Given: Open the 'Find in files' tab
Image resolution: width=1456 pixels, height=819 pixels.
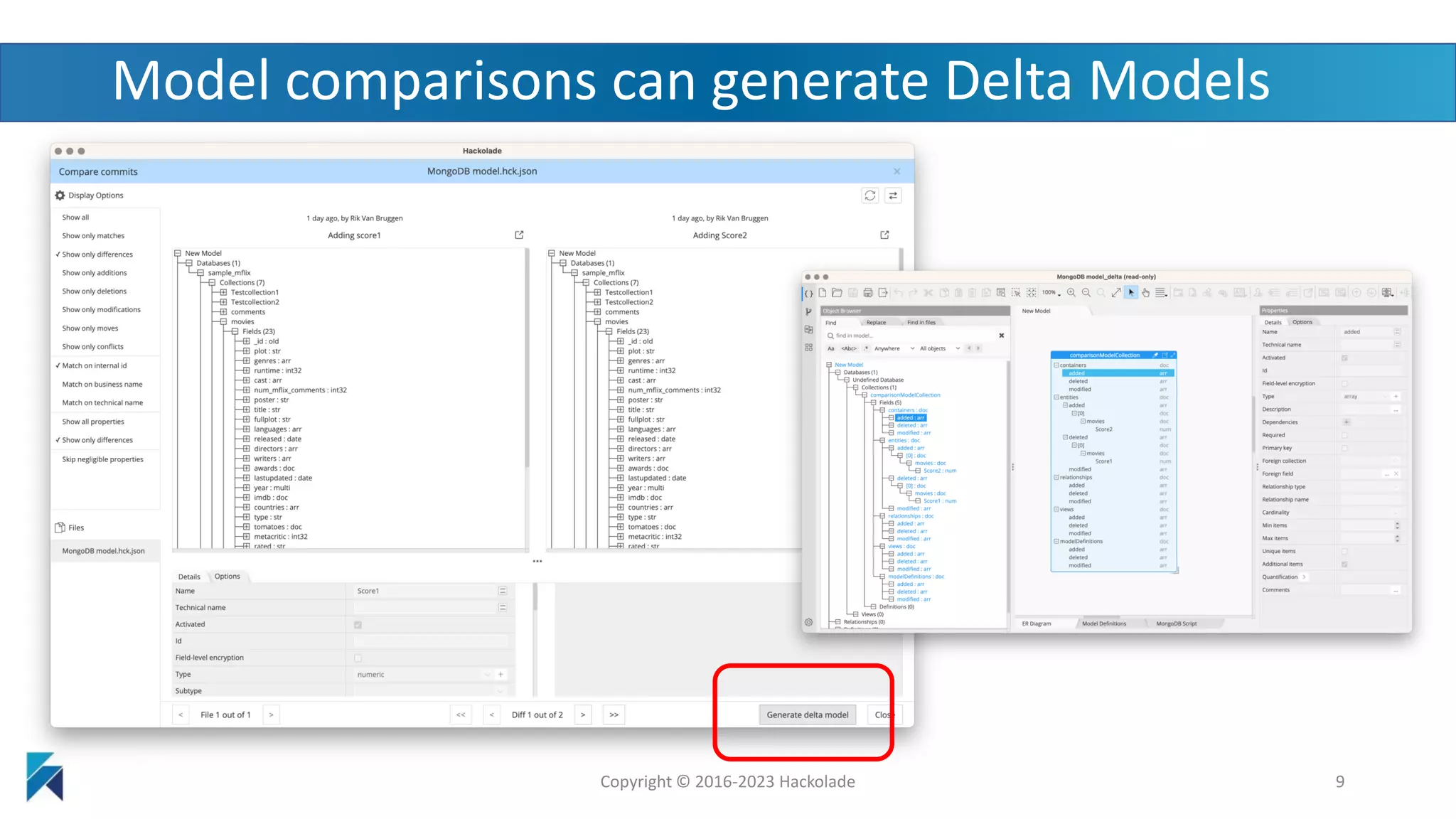Looking at the screenshot, I should point(921,323).
